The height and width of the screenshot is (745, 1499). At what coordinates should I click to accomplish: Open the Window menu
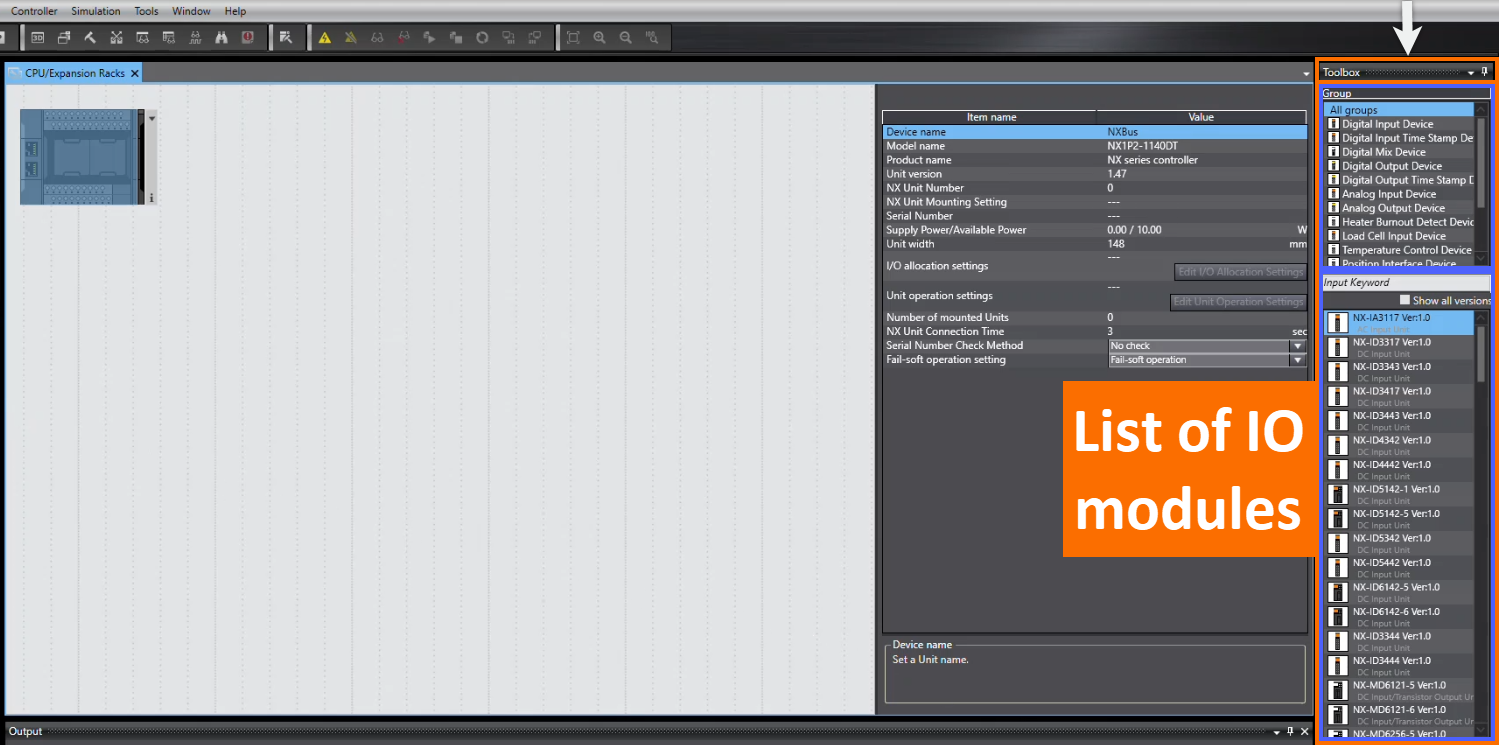[x=191, y=11]
